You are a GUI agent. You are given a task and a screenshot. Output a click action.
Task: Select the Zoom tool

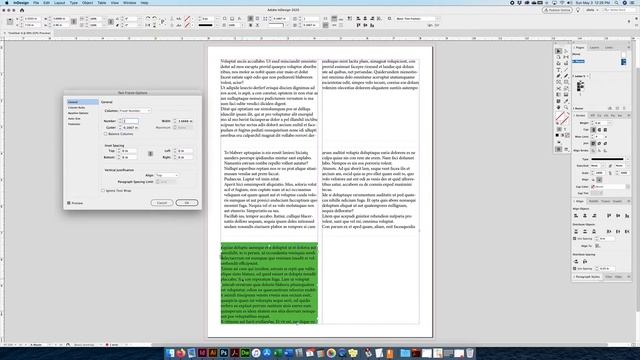[566, 107]
